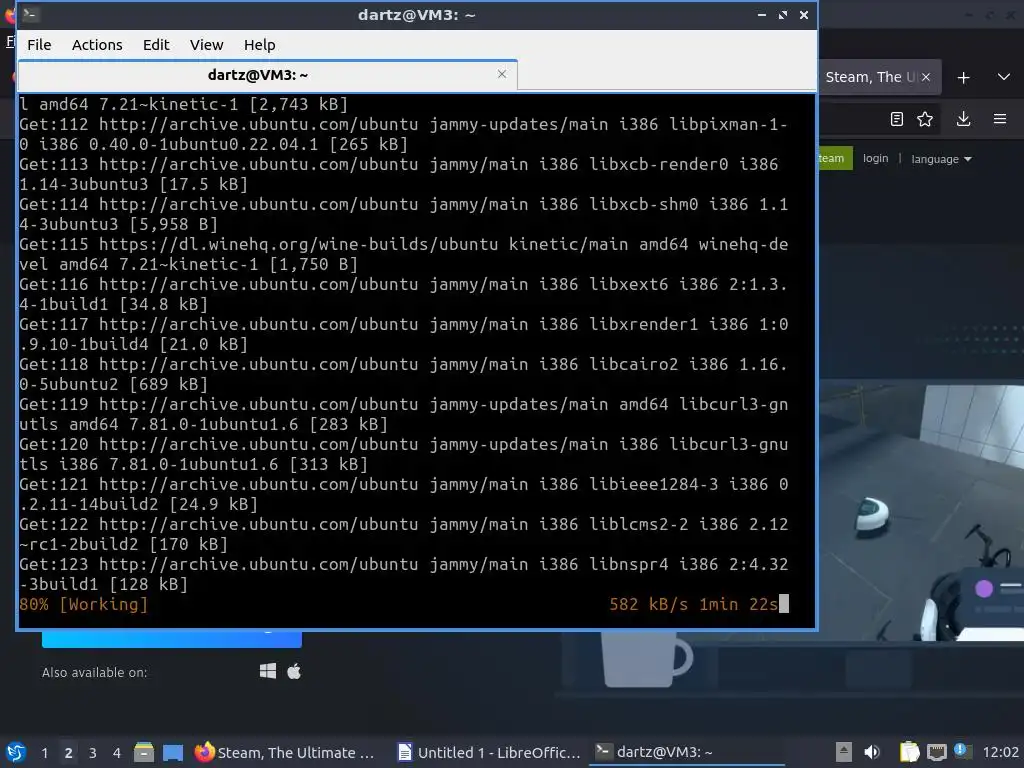
Task: Click the 'Also available on:' text
Action: pos(95,672)
